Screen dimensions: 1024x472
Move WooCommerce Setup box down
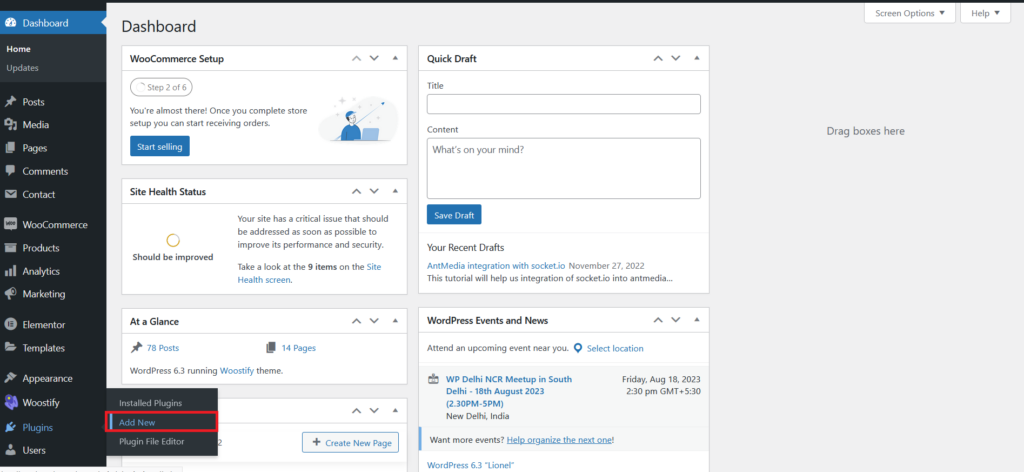pos(374,58)
